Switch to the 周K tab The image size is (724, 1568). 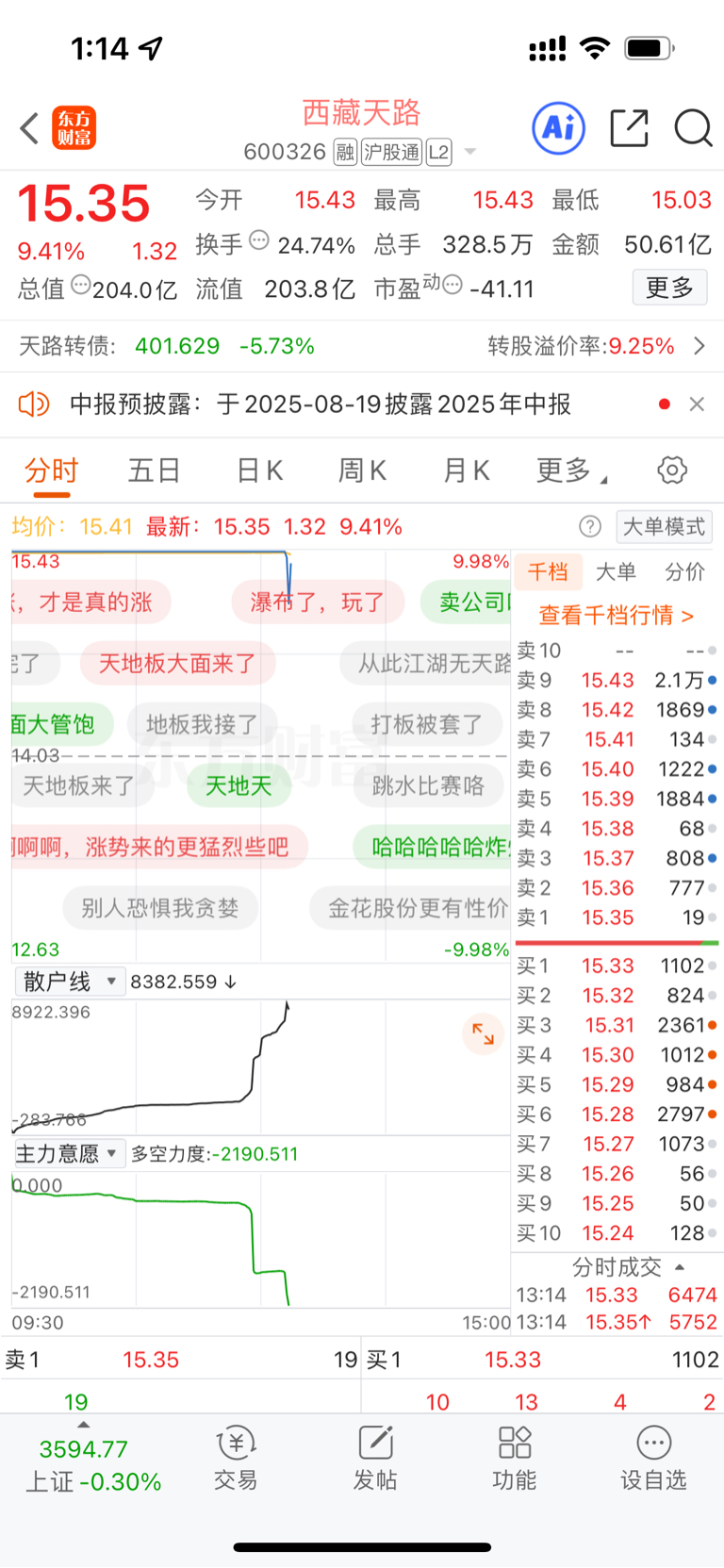(x=362, y=470)
